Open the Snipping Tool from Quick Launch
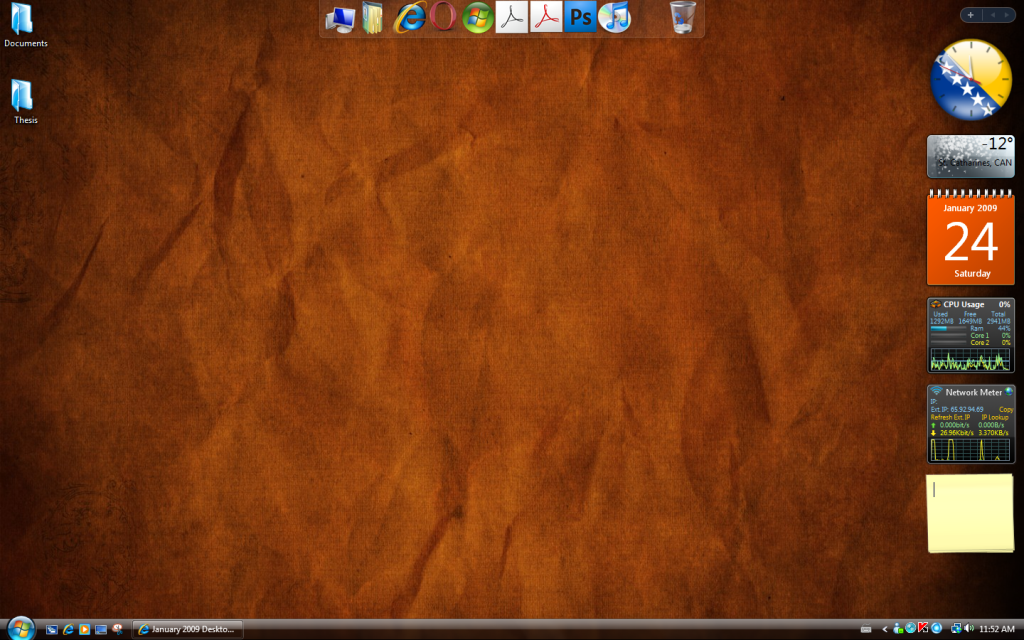1024x640 pixels. point(118,630)
